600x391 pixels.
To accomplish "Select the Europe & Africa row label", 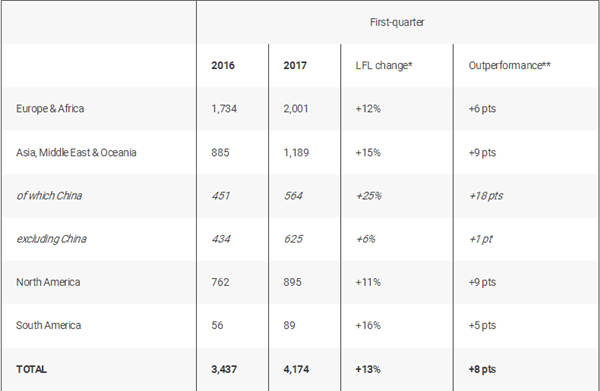I will tap(50, 109).
